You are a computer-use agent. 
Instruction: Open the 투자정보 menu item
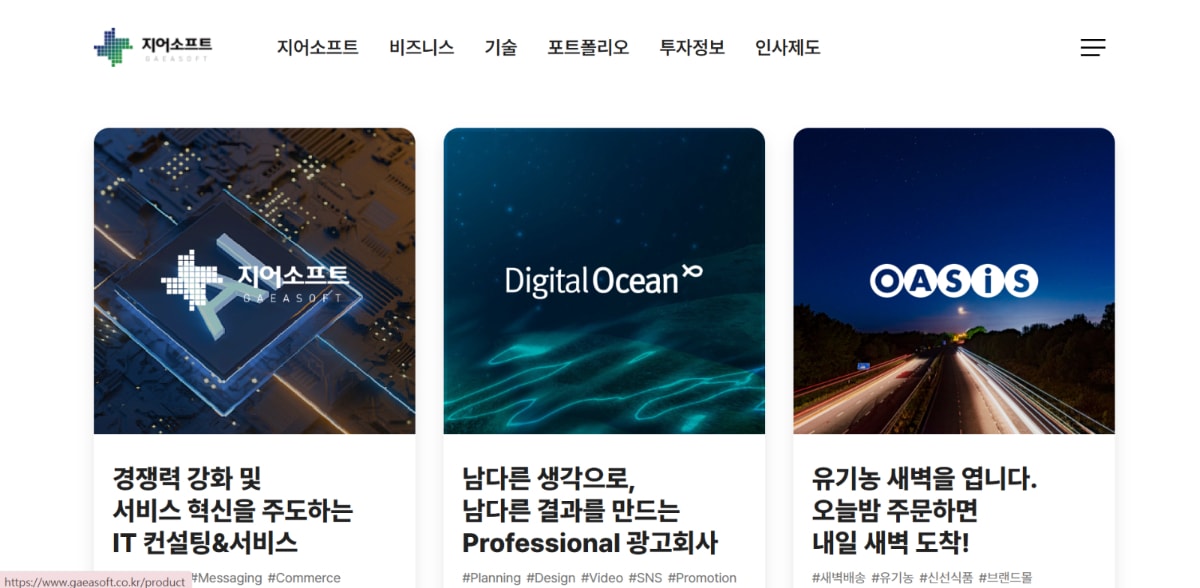pos(692,47)
